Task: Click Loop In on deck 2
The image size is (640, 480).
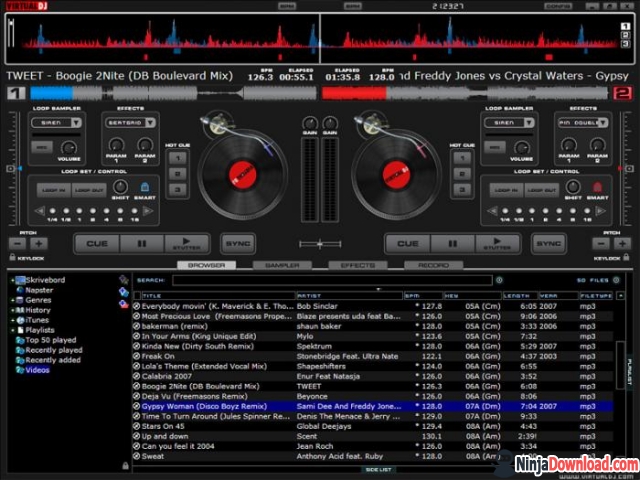Action: 507,190
